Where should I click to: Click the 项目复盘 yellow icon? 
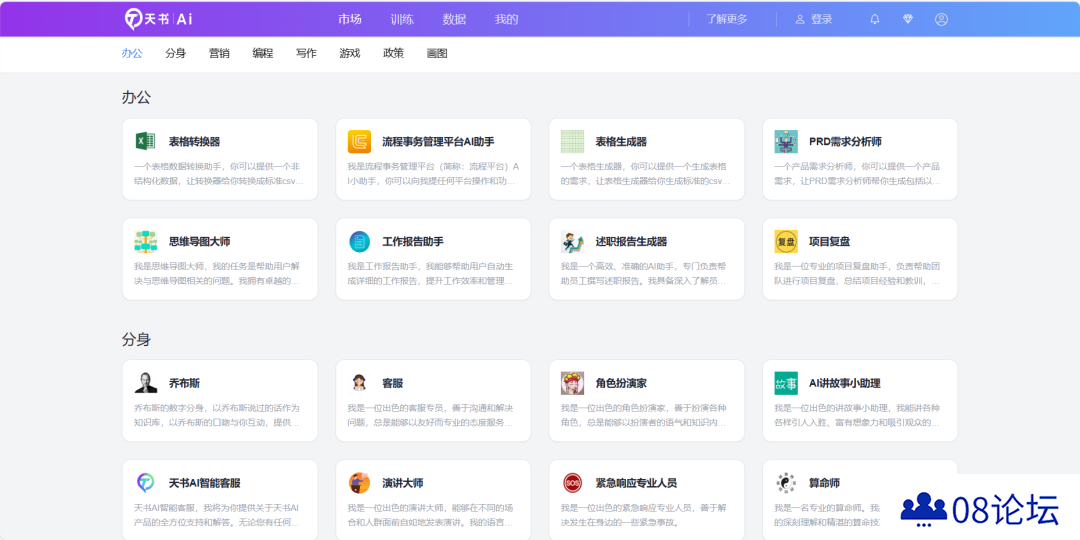(786, 241)
